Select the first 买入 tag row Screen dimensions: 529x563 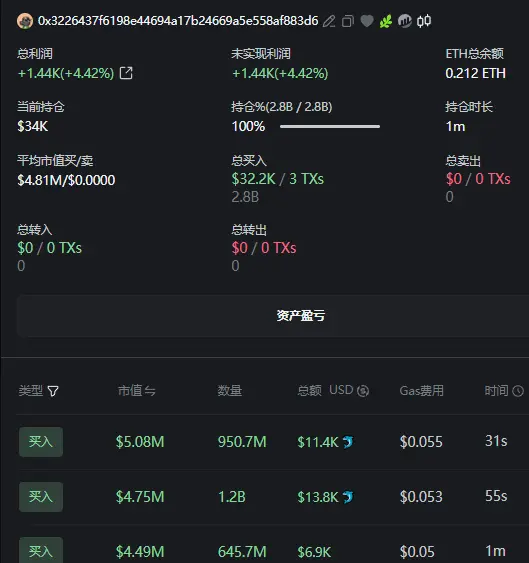(41, 442)
